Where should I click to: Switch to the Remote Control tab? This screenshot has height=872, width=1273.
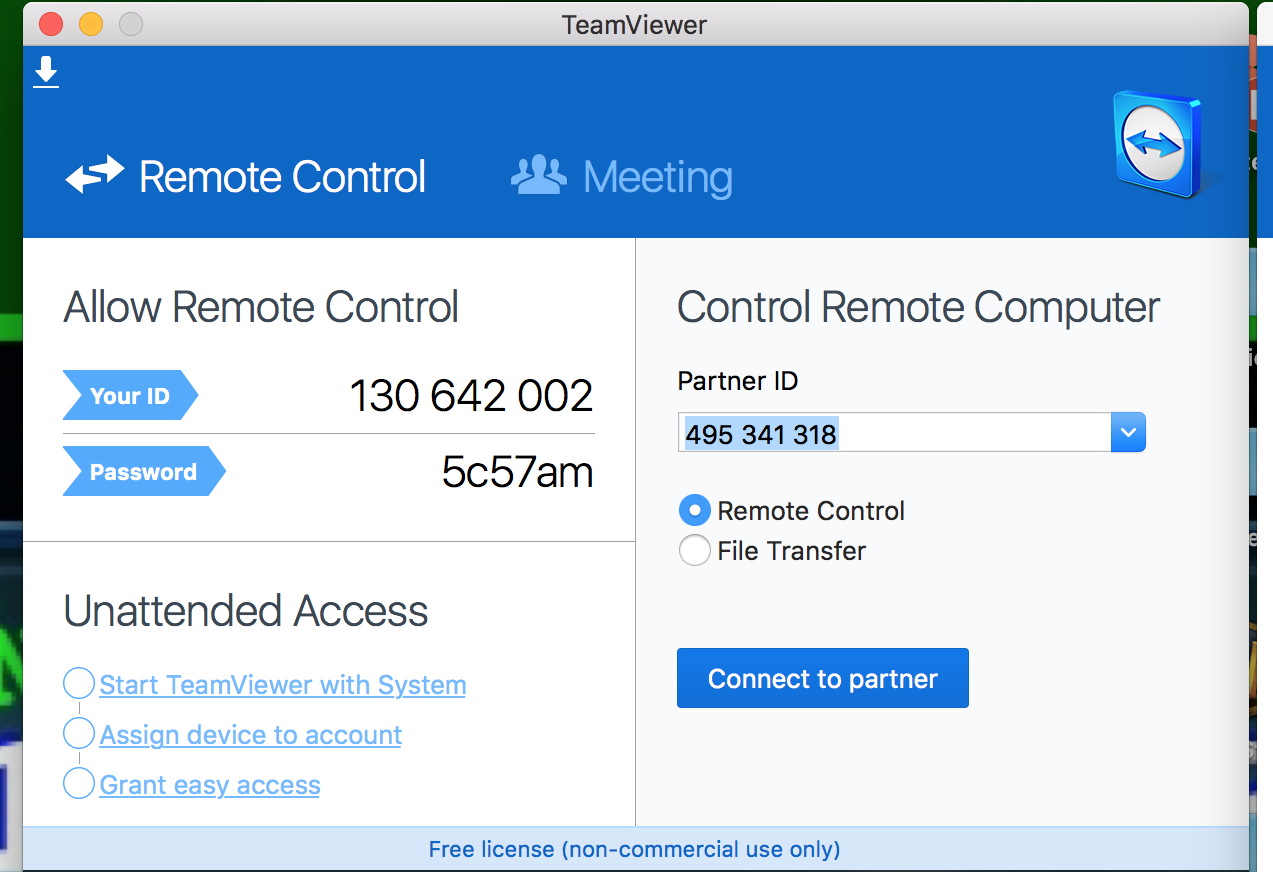point(246,177)
